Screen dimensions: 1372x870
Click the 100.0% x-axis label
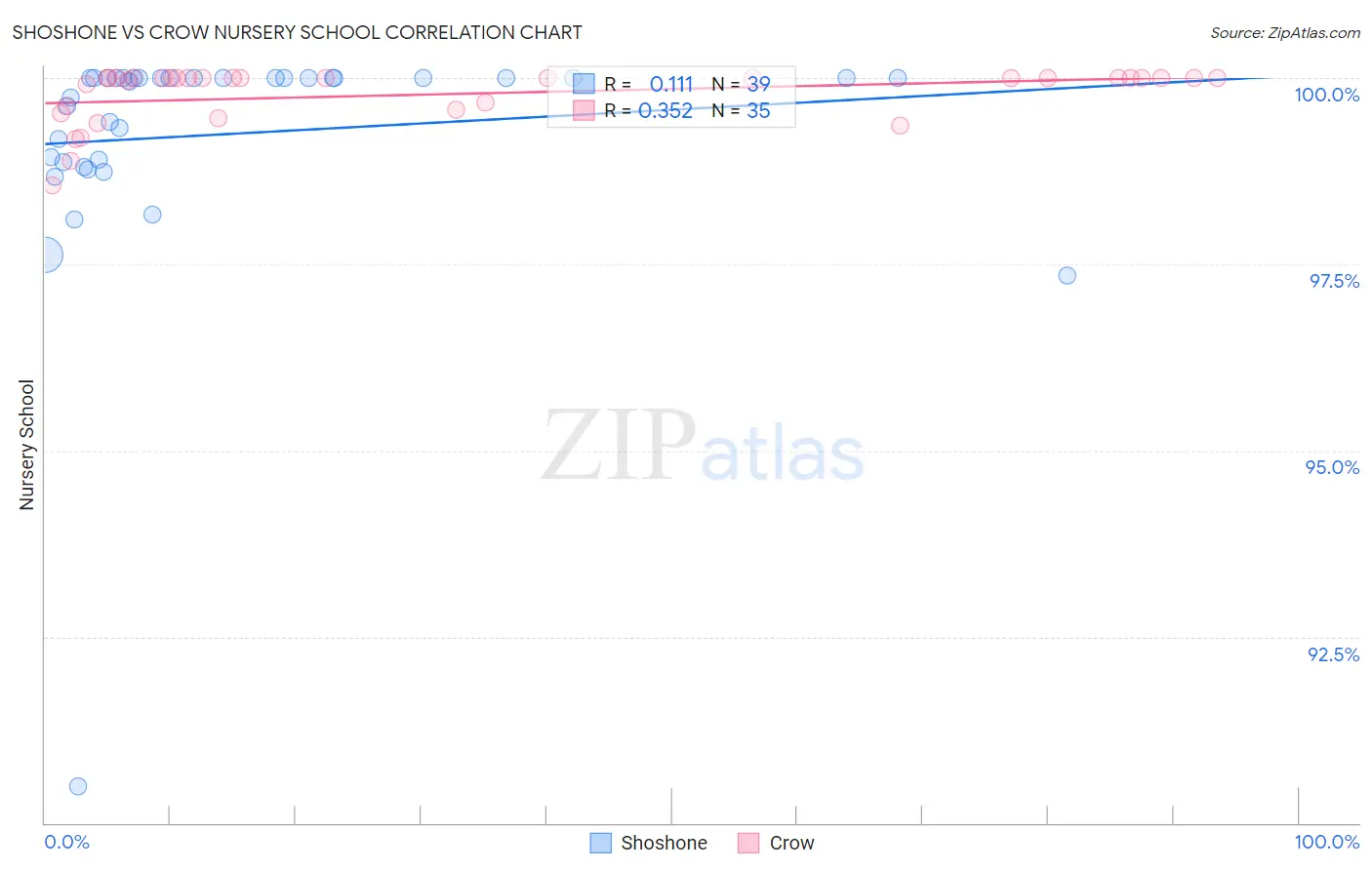[1326, 842]
